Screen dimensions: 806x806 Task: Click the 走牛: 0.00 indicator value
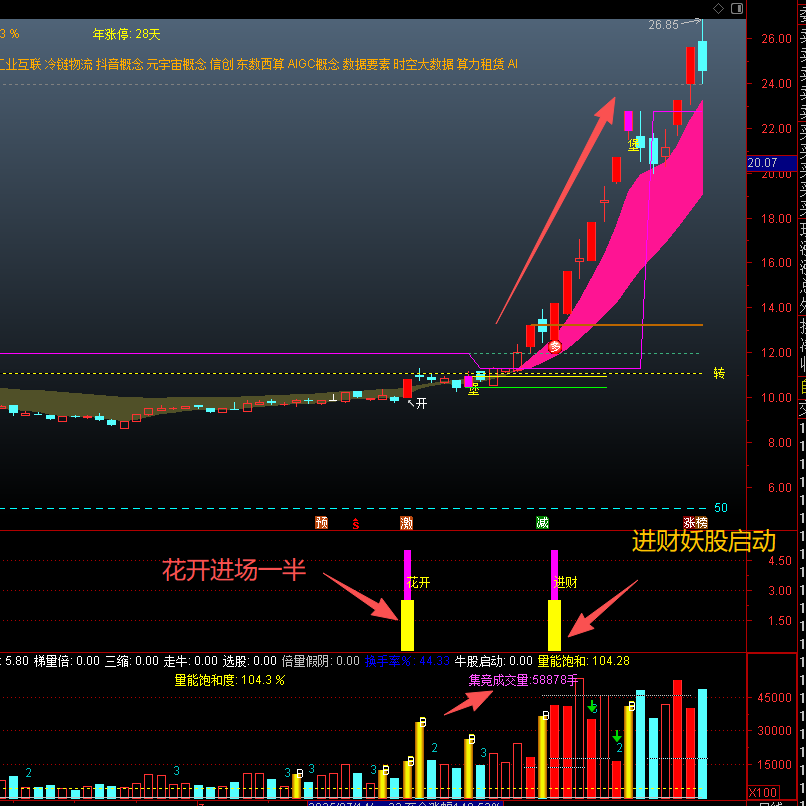(191, 661)
